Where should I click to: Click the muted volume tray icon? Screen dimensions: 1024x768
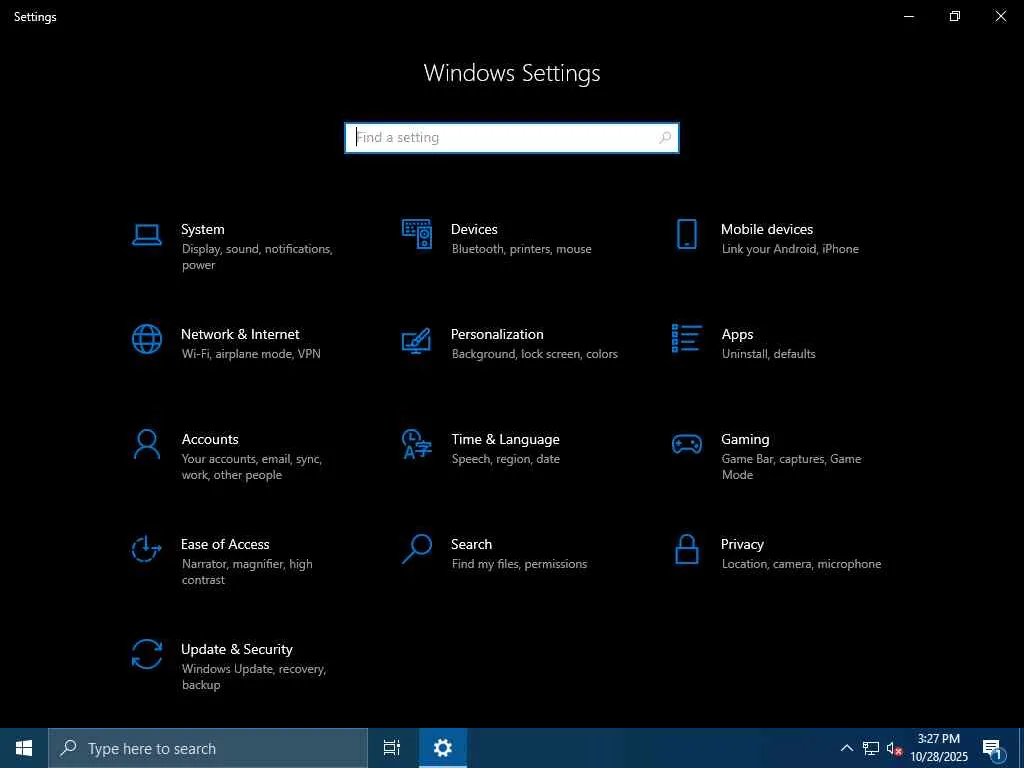(894, 748)
